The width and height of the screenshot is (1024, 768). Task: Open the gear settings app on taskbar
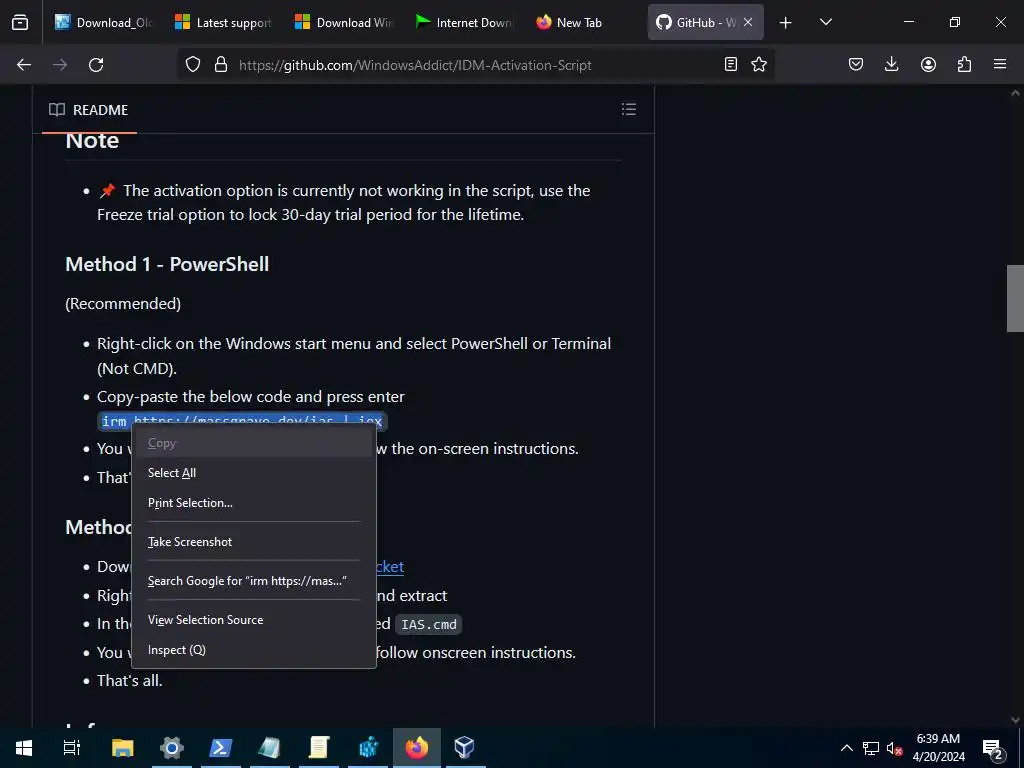(x=172, y=748)
